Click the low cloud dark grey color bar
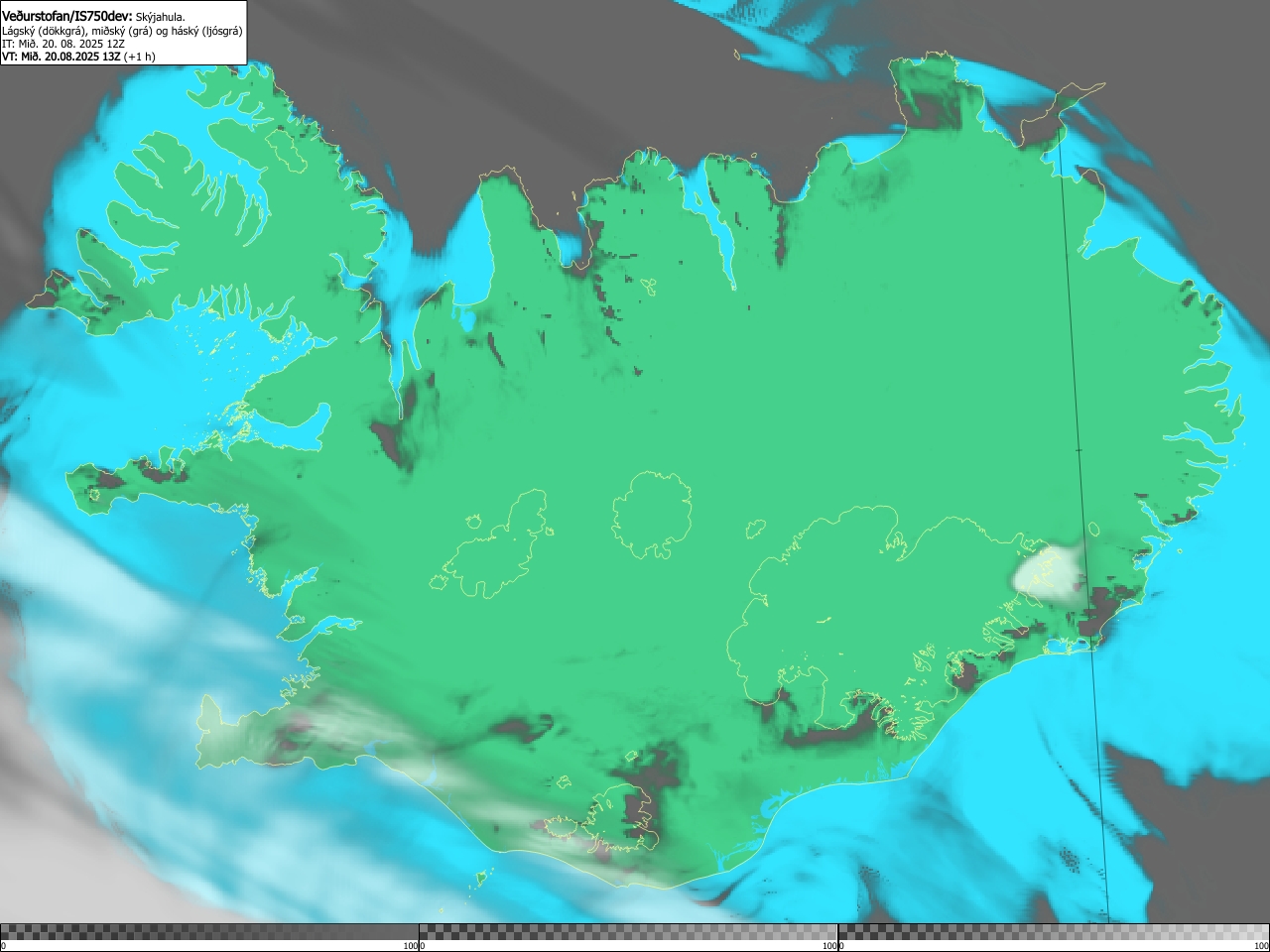The image size is (1270, 952). click(x=209, y=932)
